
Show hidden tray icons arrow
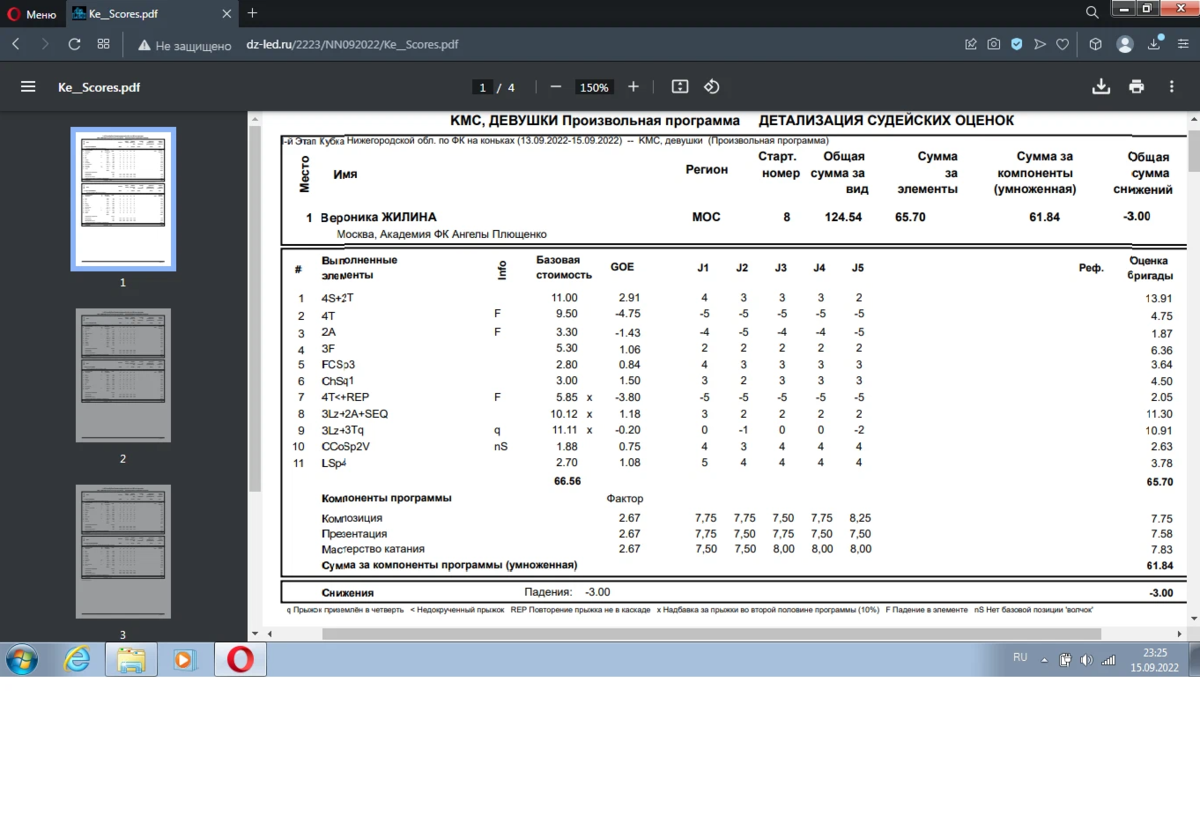pos(1044,660)
